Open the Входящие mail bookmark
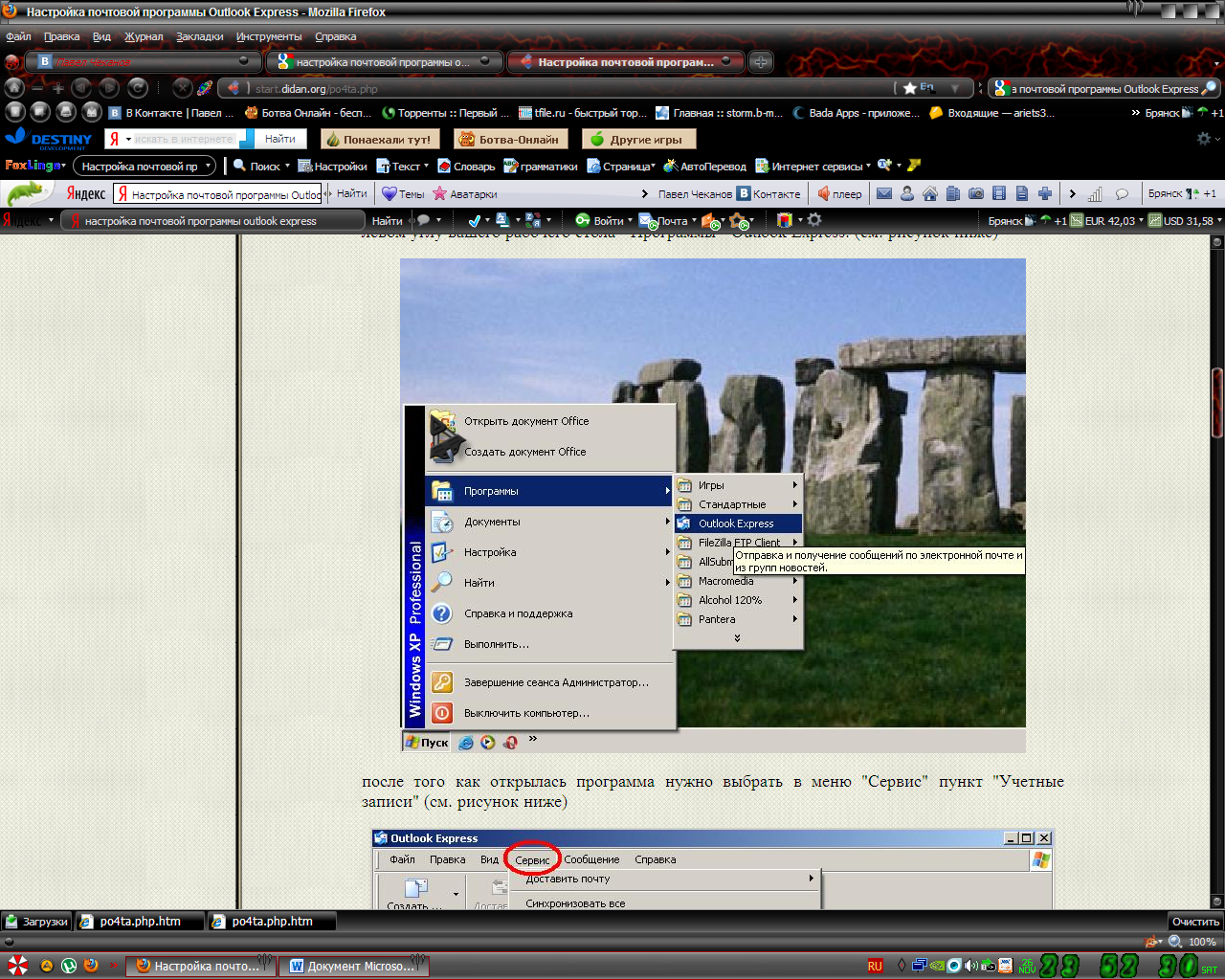Viewport: 1225px width, 980px height. pos(992,113)
